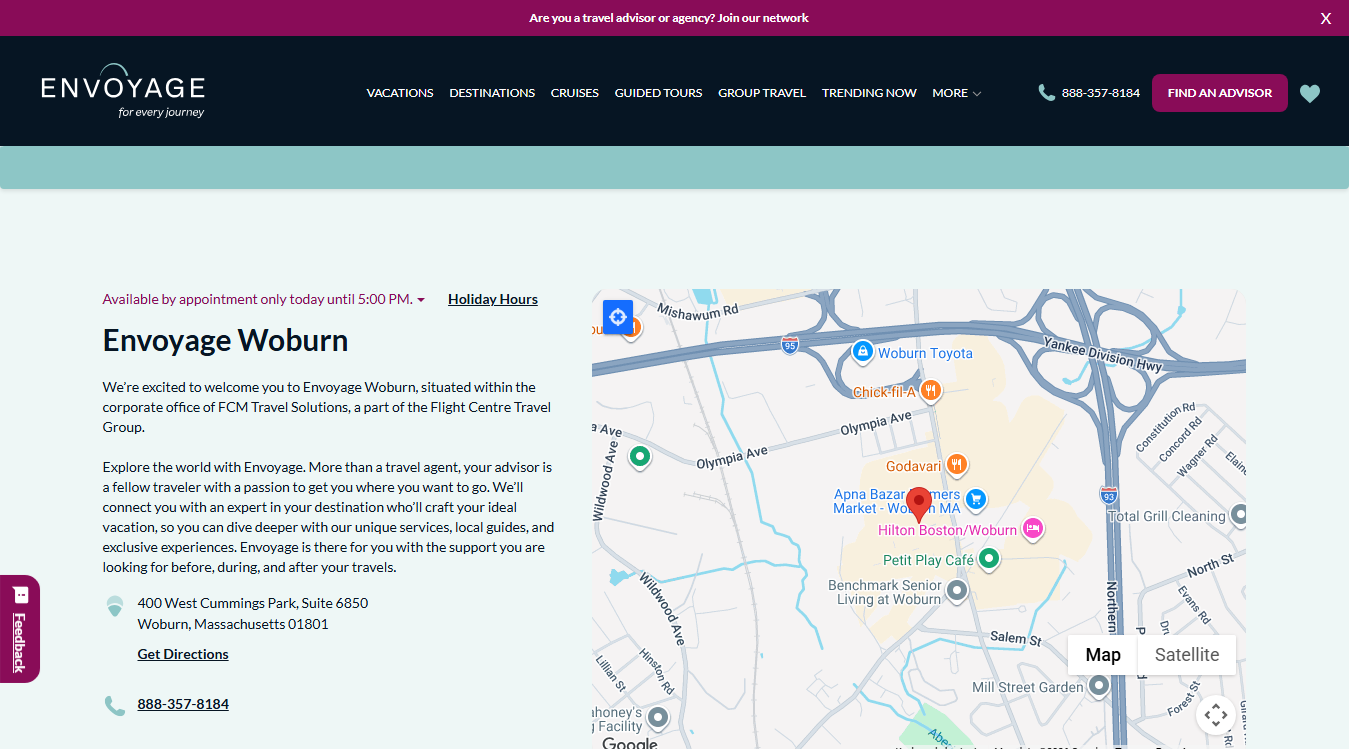Toggle fullscreen map view icon

1215,714
